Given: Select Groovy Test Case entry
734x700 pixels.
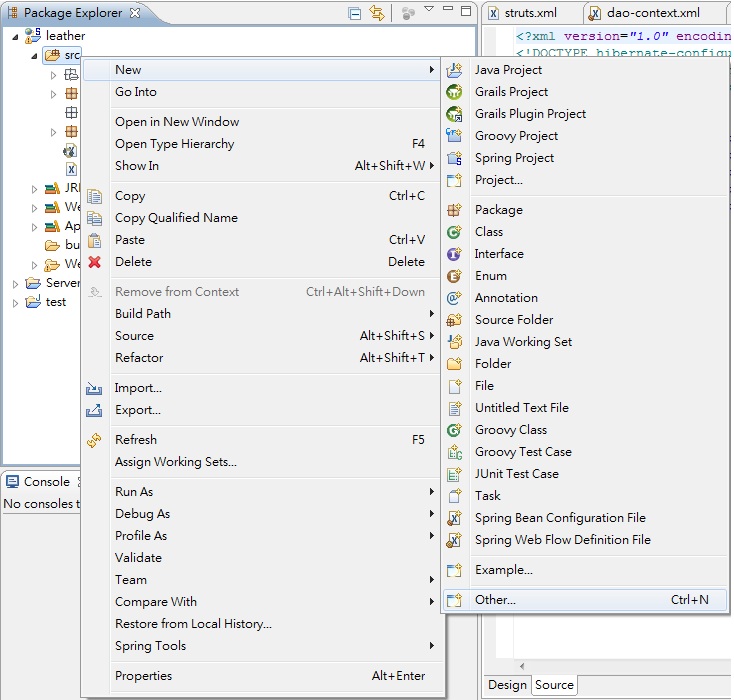Looking at the screenshot, I should 522,452.
